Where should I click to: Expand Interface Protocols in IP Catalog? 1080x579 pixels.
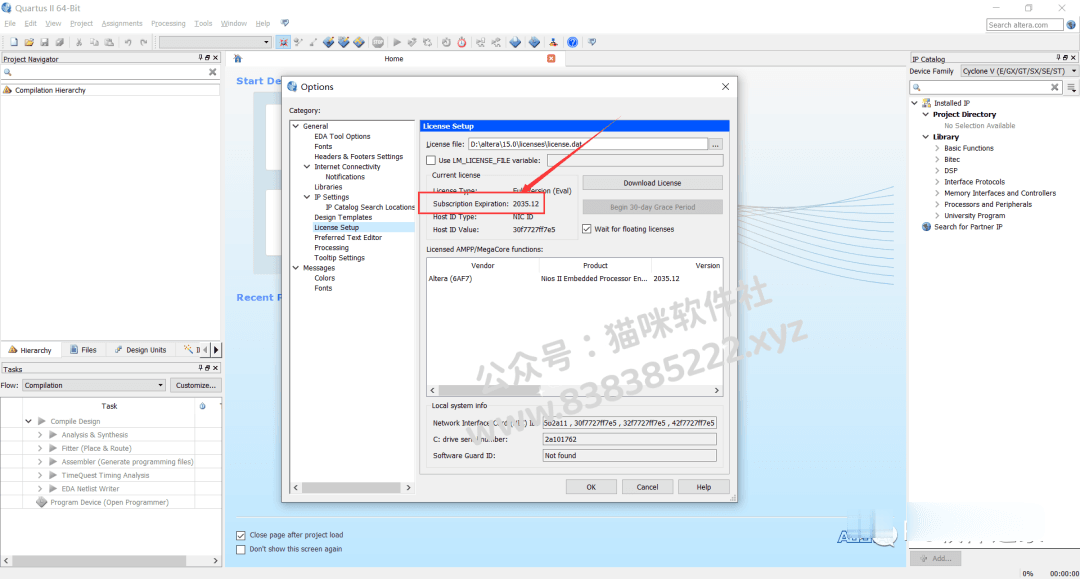point(937,182)
